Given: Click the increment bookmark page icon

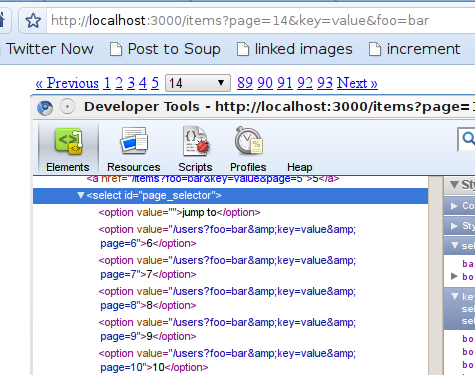Looking at the screenshot, I should (375, 49).
